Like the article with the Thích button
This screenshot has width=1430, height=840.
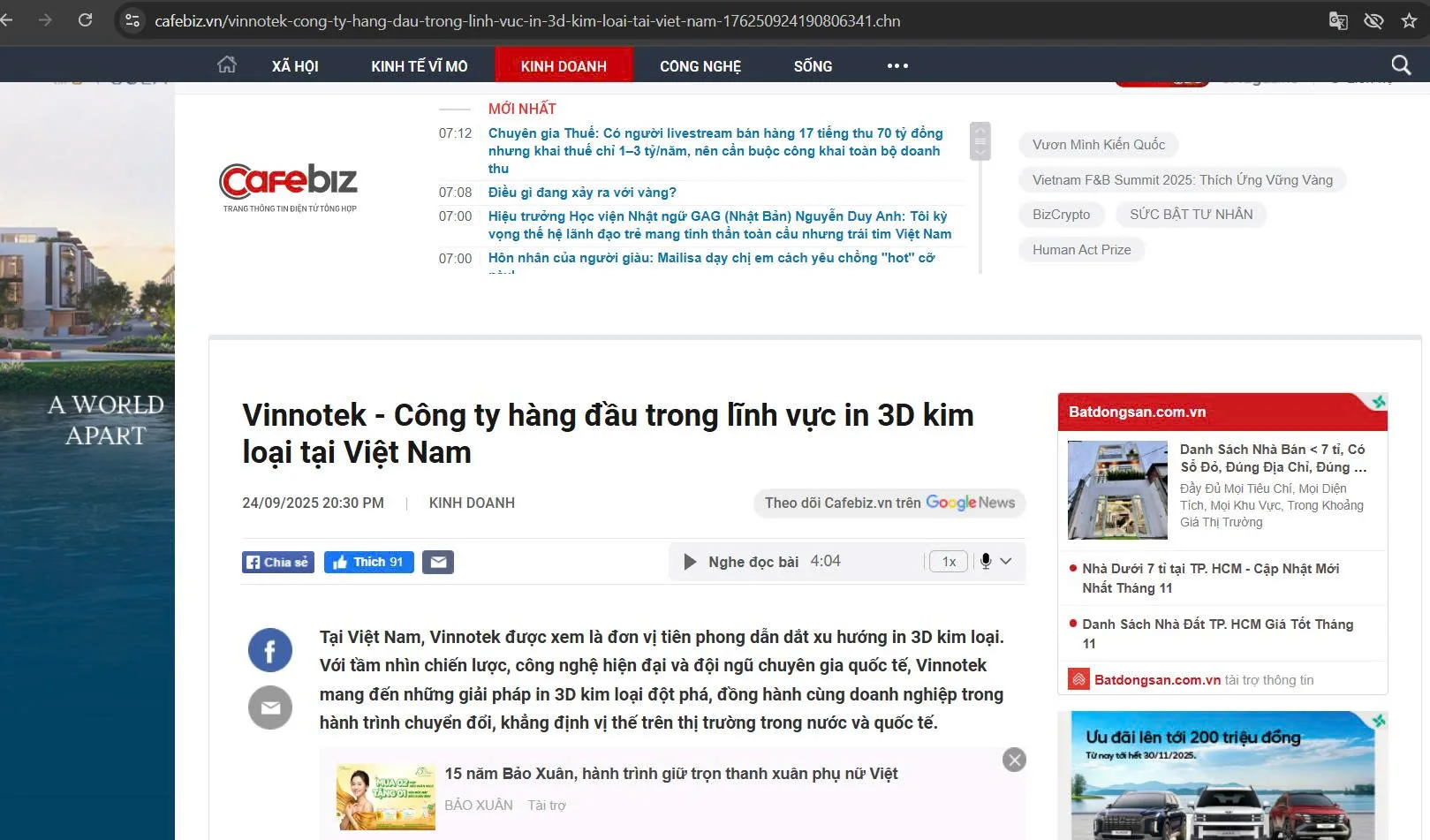(369, 562)
